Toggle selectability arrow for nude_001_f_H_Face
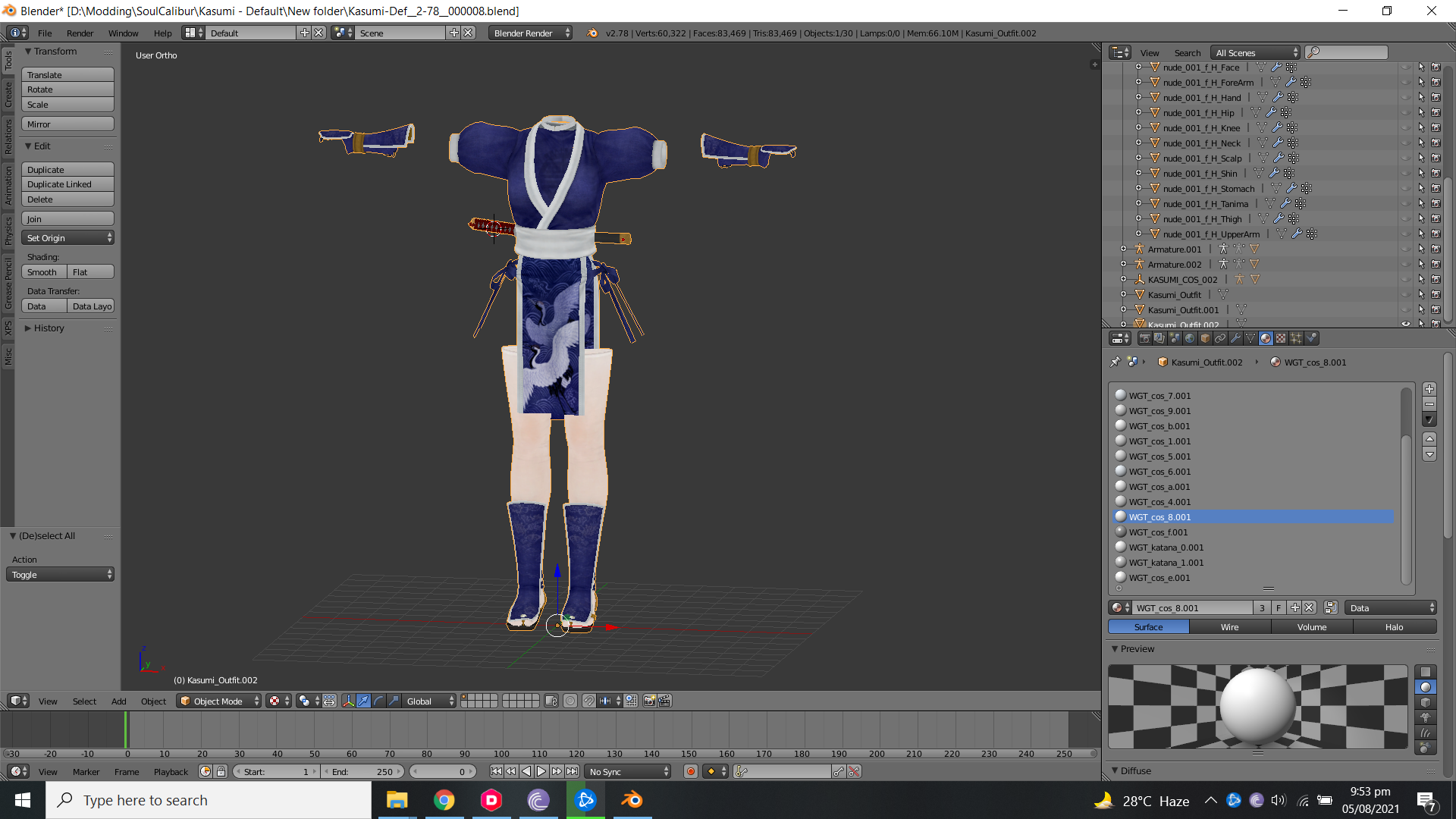The image size is (1456, 819). point(1421,67)
